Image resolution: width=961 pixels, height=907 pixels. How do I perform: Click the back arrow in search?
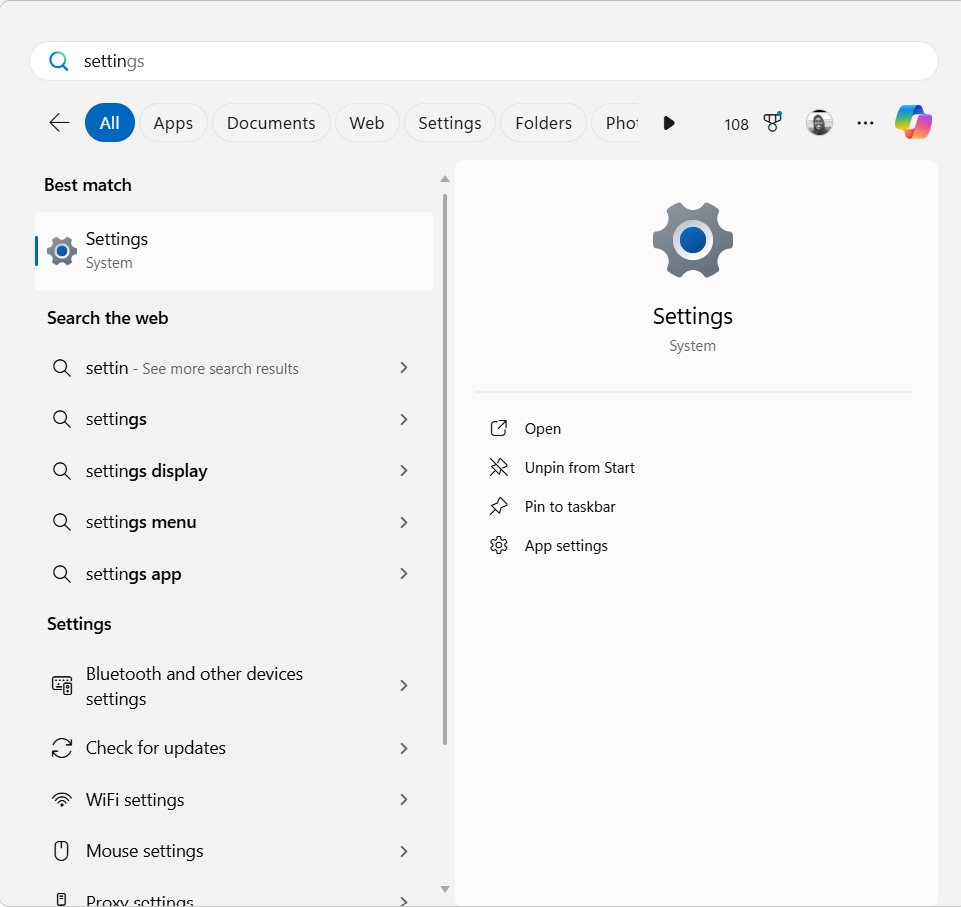(x=58, y=122)
